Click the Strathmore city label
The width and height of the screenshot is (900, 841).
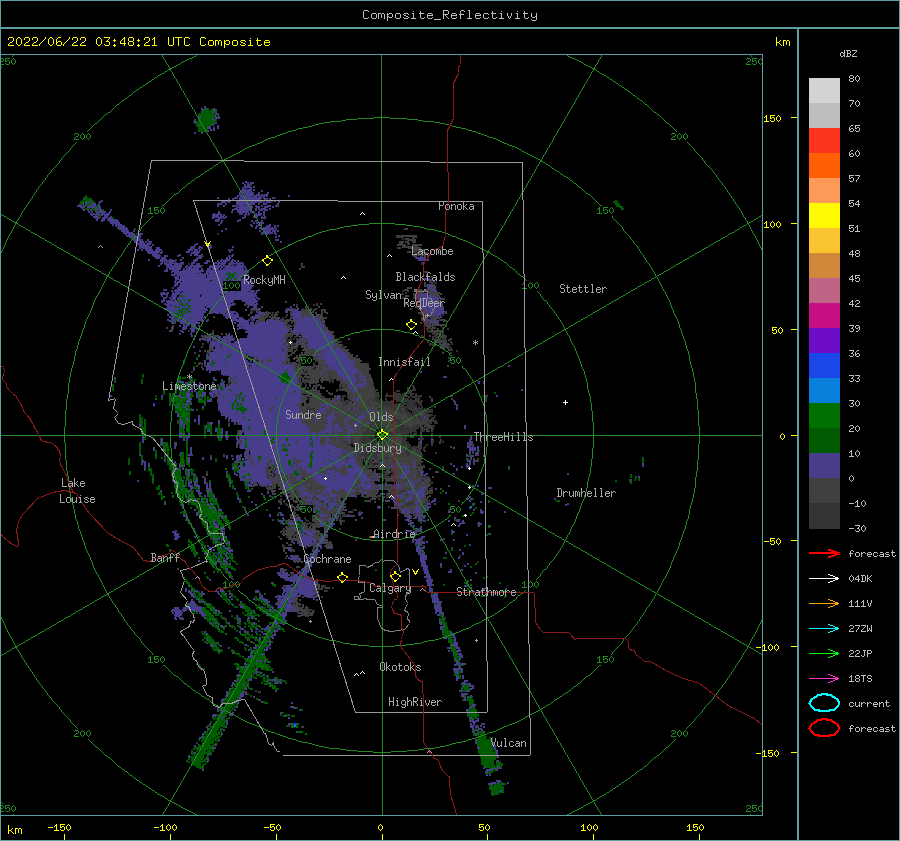pos(486,592)
